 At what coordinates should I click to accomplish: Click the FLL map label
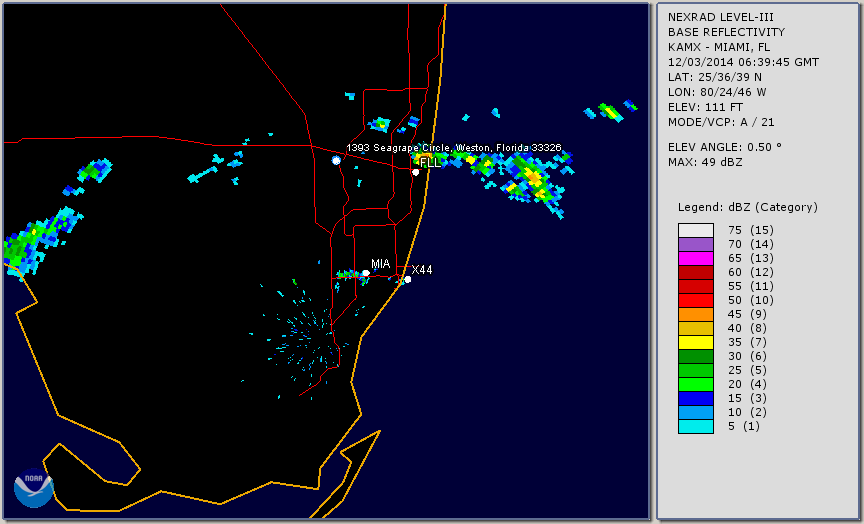430,163
